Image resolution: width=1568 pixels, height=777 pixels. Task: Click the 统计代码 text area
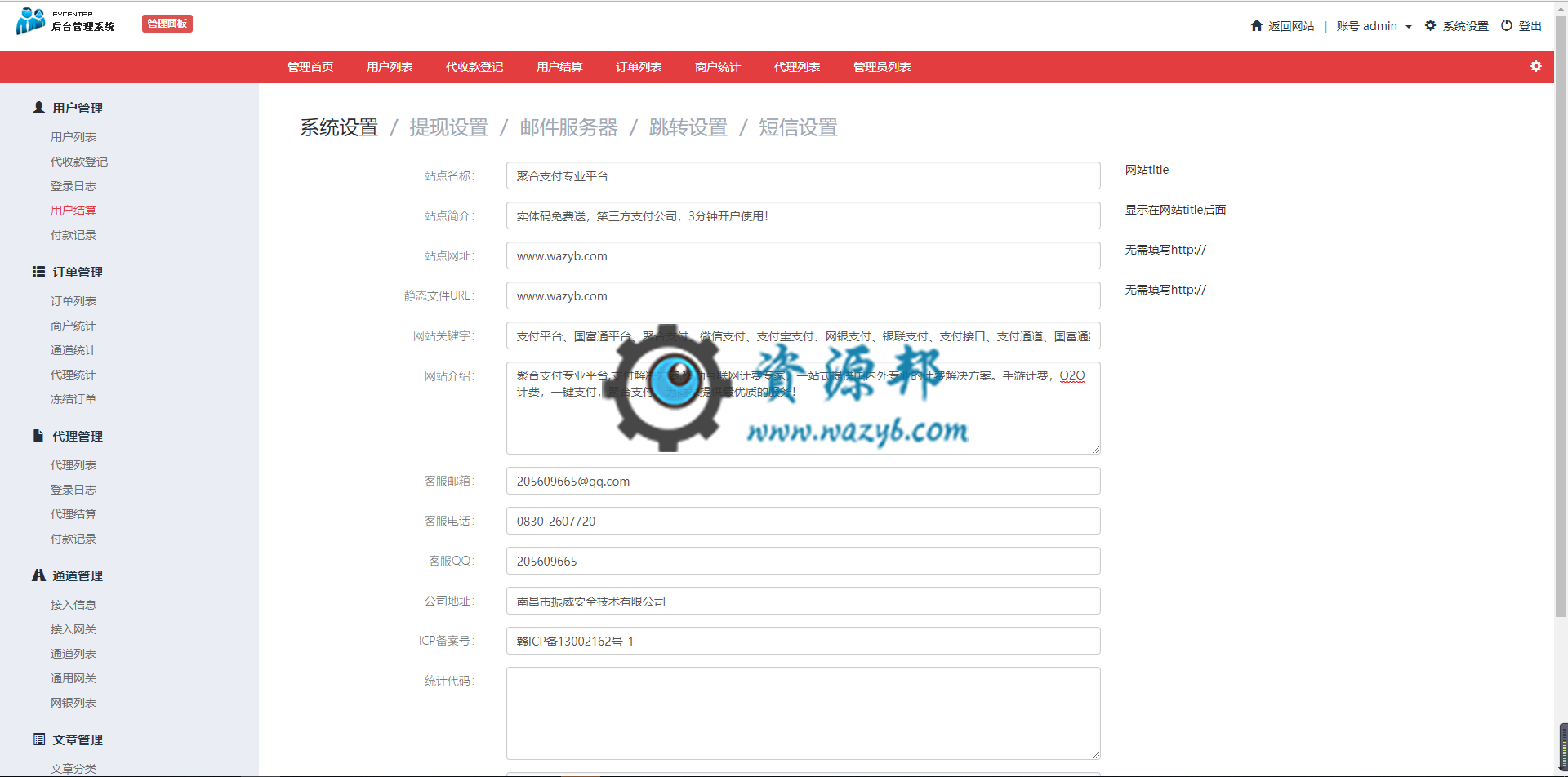pyautogui.click(x=803, y=713)
